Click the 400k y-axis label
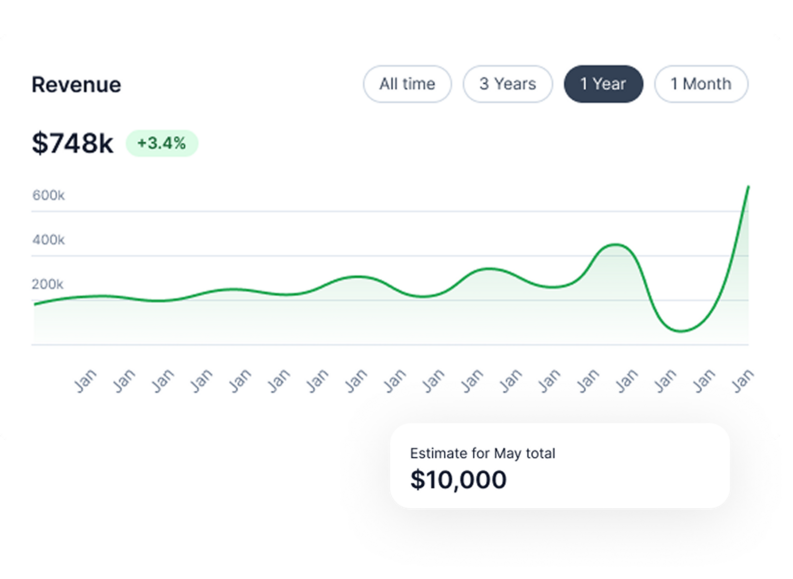Screen dimensions: 793x579 (48, 240)
